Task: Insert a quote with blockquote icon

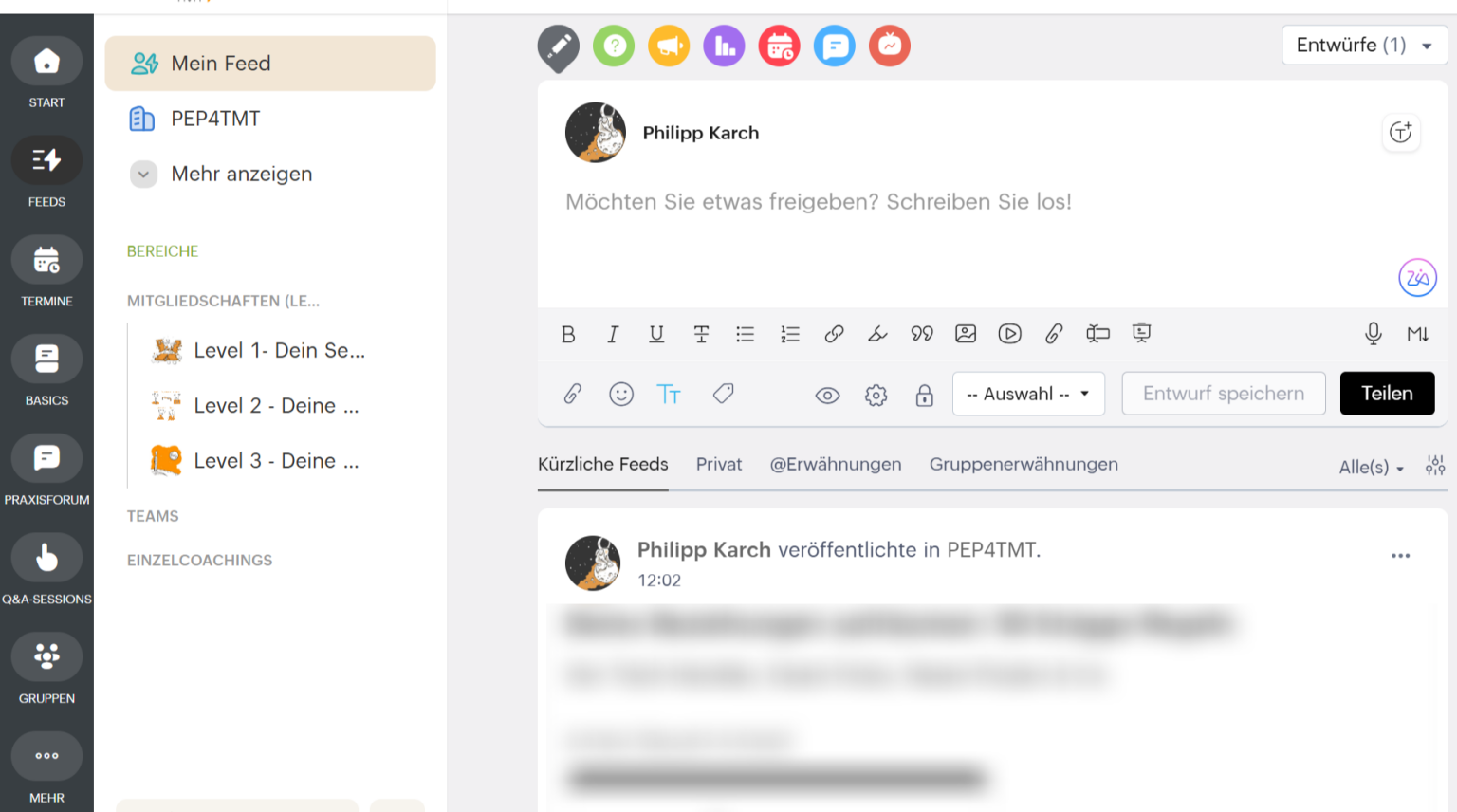Action: coord(921,334)
